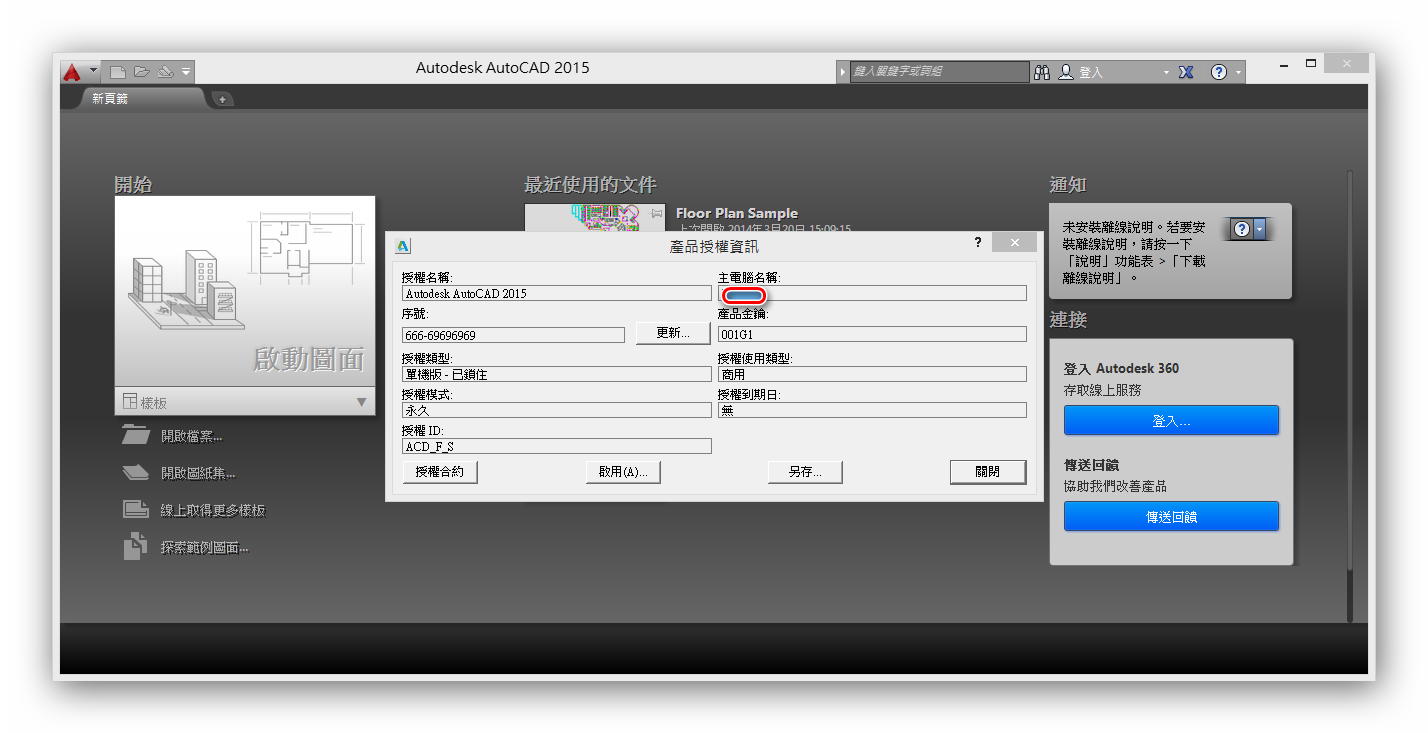Click the 開啟檔案... link
The height and width of the screenshot is (733, 1428).
[191, 436]
